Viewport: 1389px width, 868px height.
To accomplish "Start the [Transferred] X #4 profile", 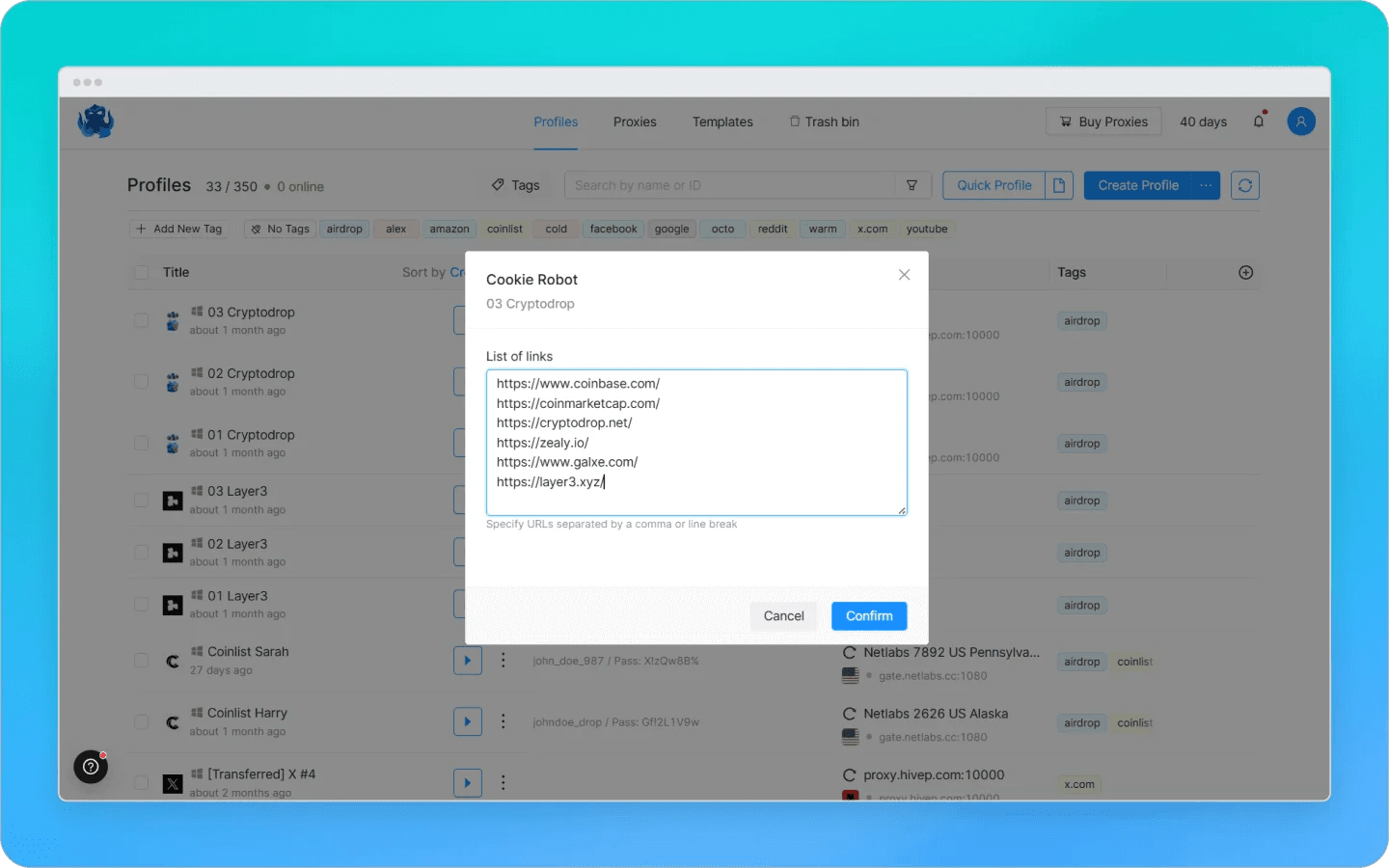I will [x=468, y=782].
